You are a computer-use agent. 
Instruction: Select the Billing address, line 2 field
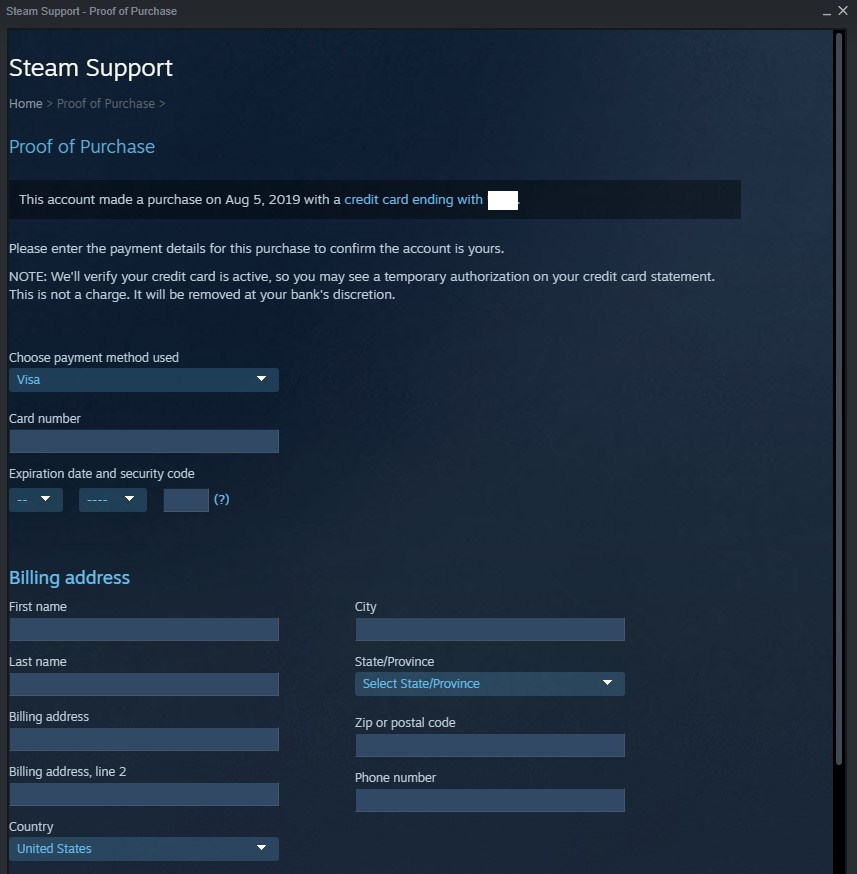tap(144, 794)
